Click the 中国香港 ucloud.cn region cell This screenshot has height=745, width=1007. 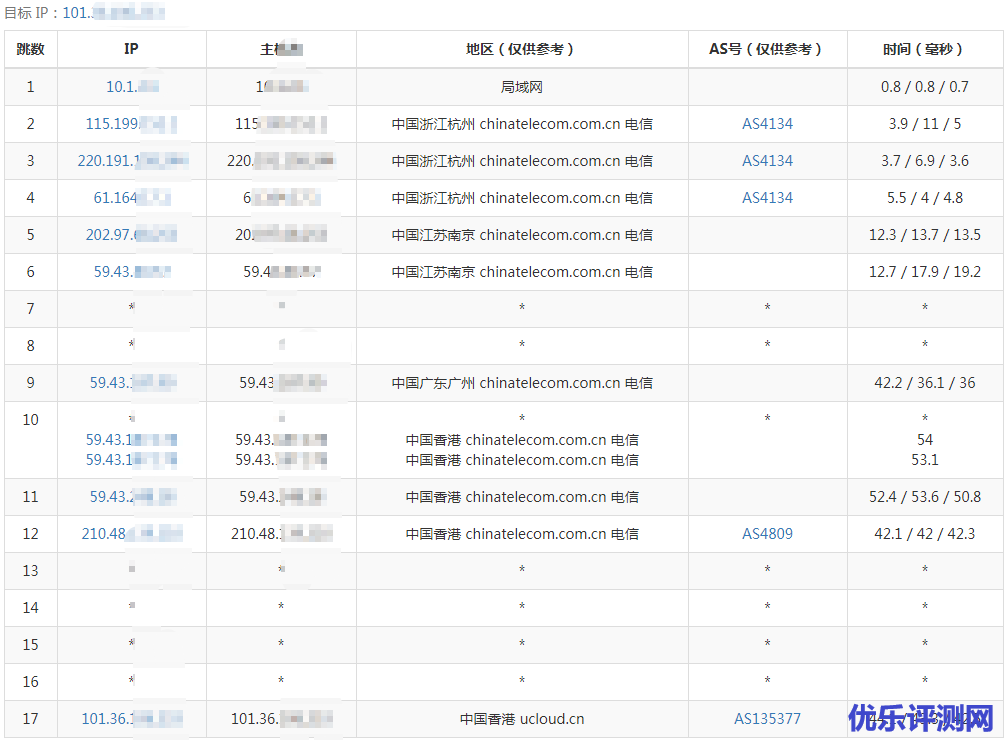coord(521,719)
